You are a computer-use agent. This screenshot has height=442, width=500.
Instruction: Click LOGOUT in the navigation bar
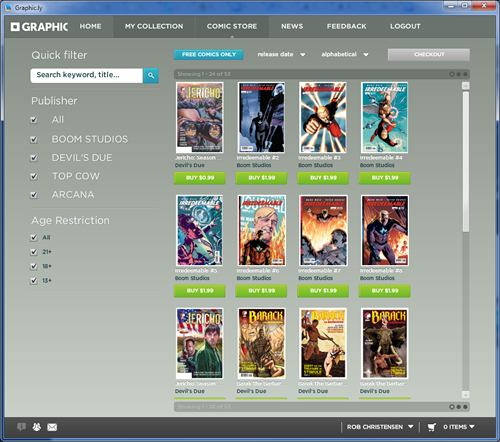(405, 26)
